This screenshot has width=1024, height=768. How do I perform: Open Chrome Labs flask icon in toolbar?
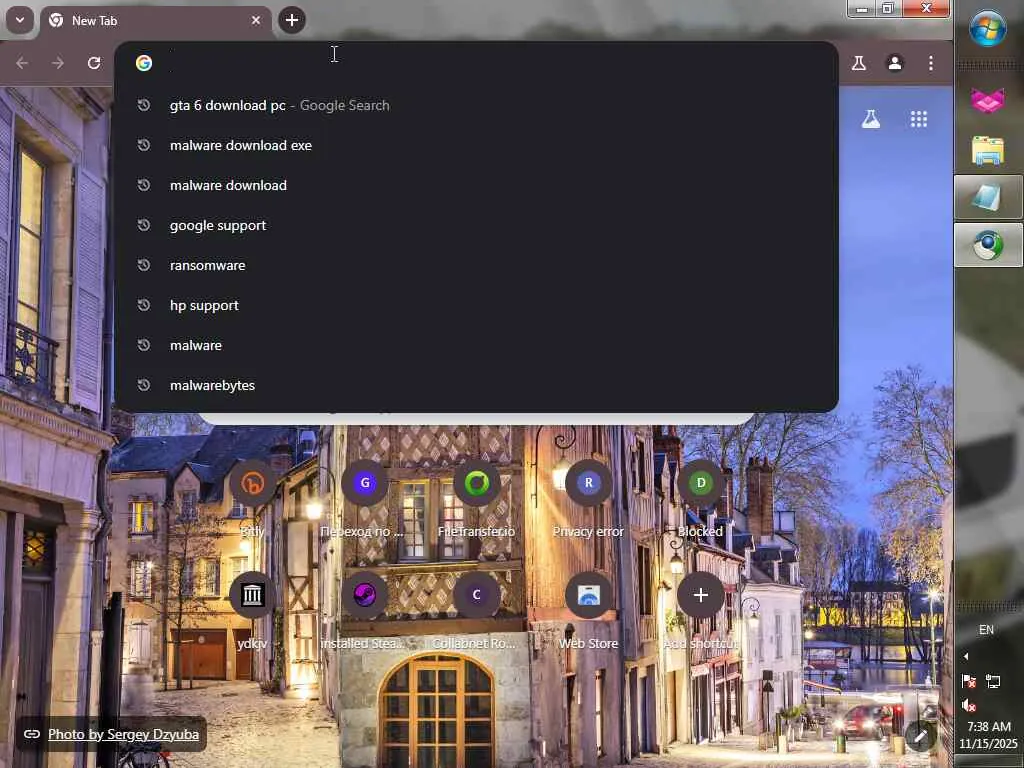point(859,63)
